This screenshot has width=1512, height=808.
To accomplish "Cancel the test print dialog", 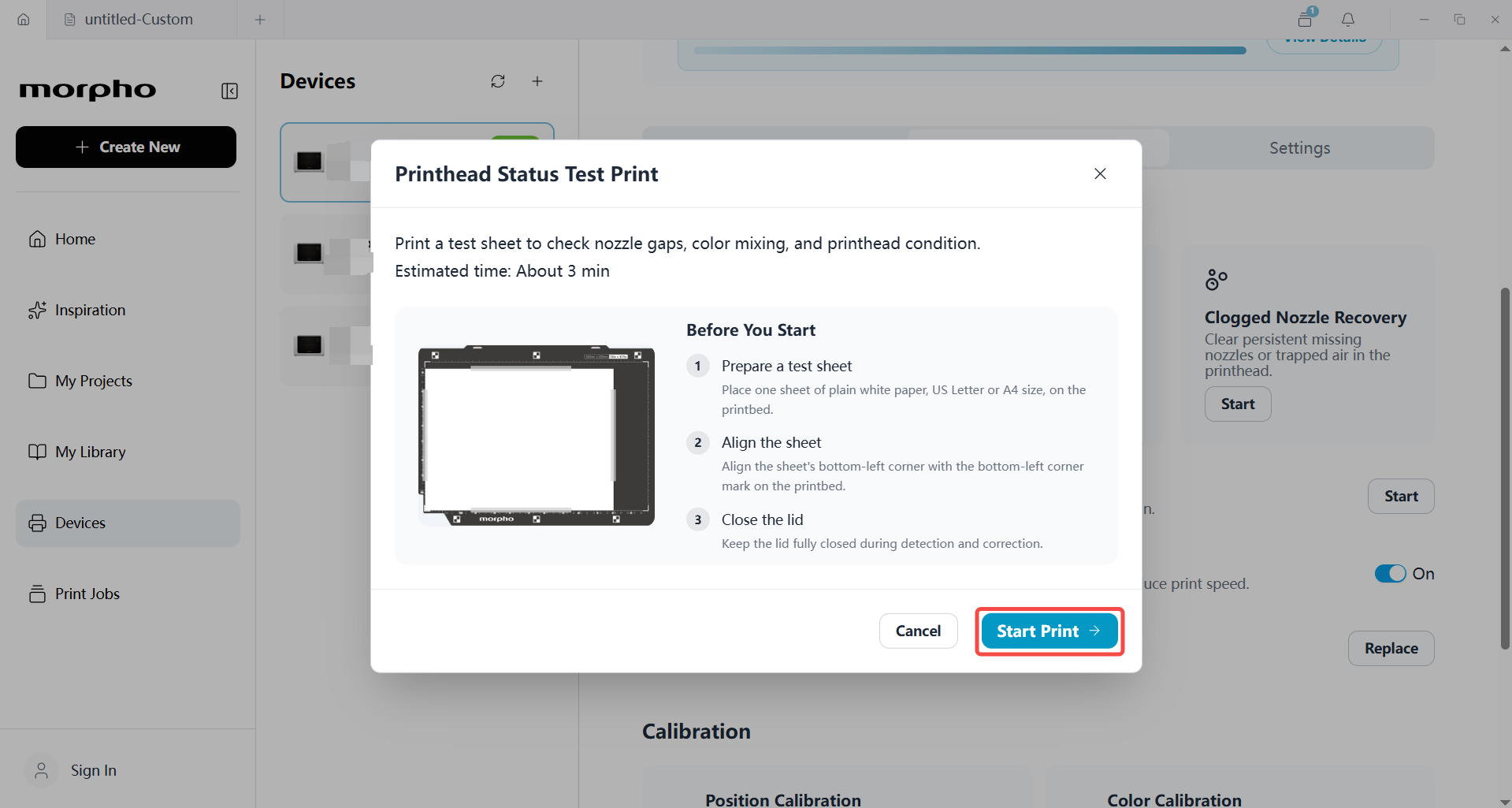I will [x=918, y=631].
